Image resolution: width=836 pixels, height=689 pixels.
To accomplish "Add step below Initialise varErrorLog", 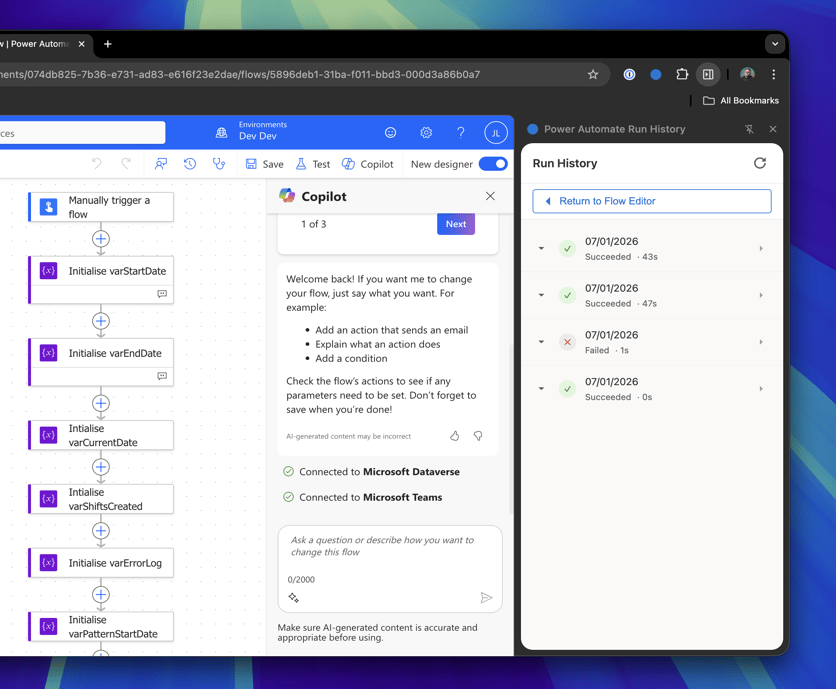I will pyautogui.click(x=101, y=594).
